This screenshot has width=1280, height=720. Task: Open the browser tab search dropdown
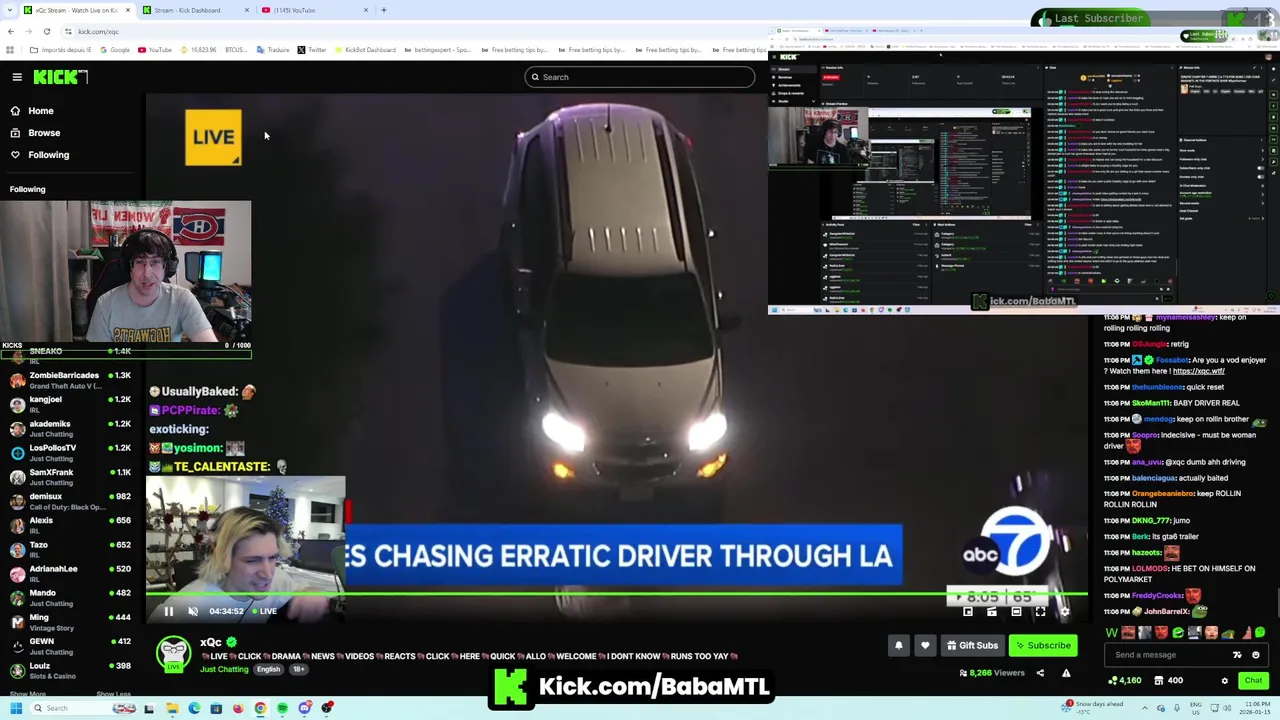pos(10,10)
